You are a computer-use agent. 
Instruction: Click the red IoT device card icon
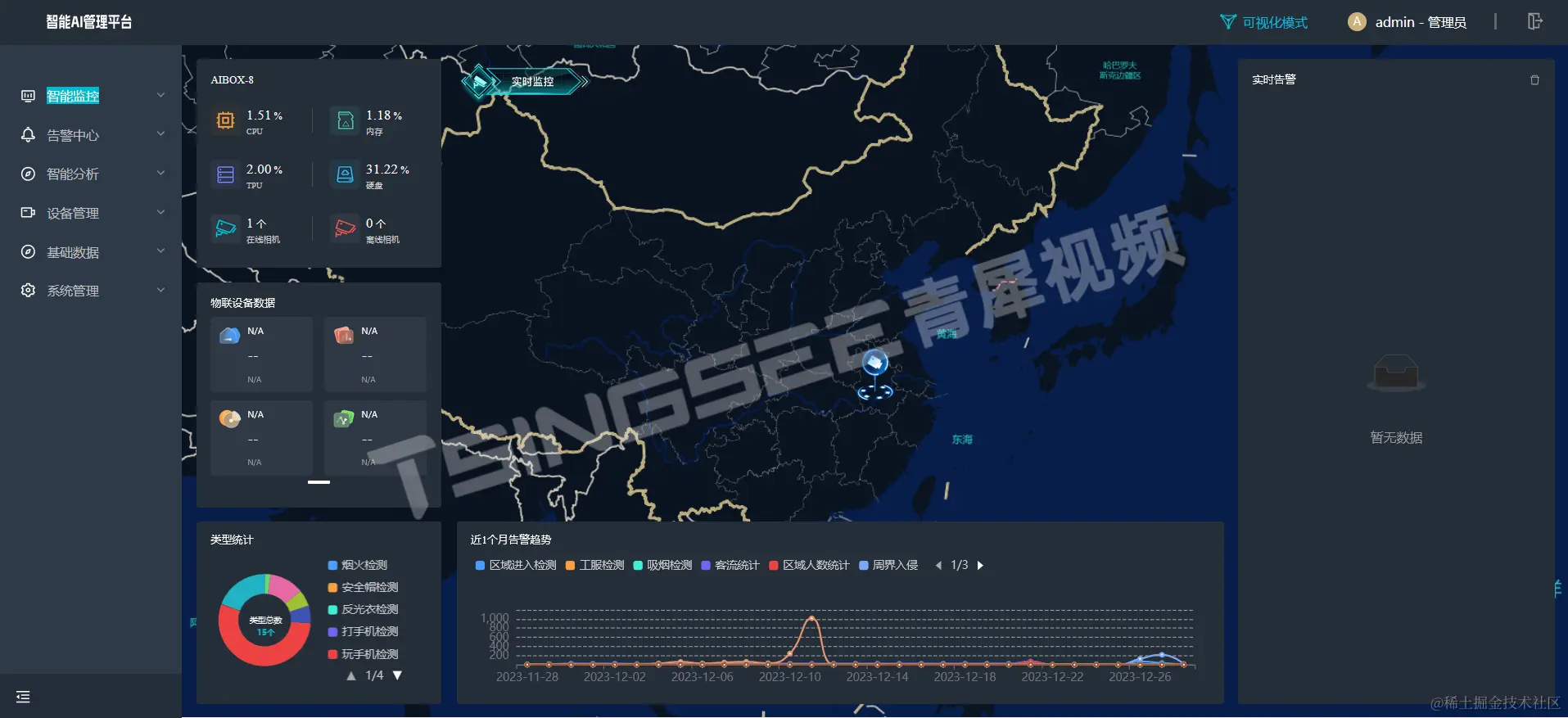coord(344,335)
